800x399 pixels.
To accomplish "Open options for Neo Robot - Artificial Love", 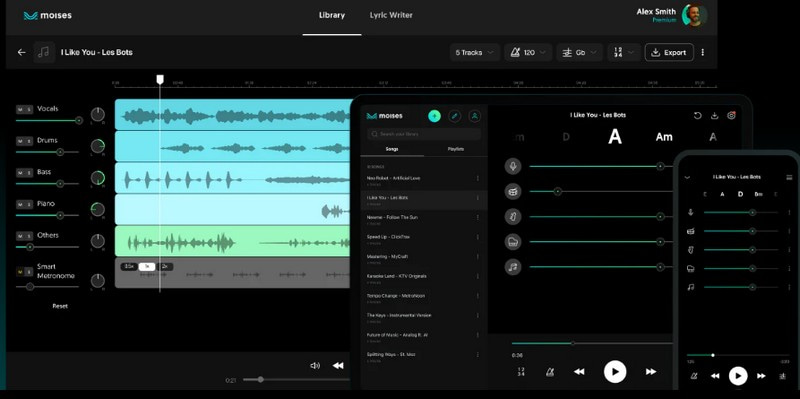I will click(x=478, y=178).
